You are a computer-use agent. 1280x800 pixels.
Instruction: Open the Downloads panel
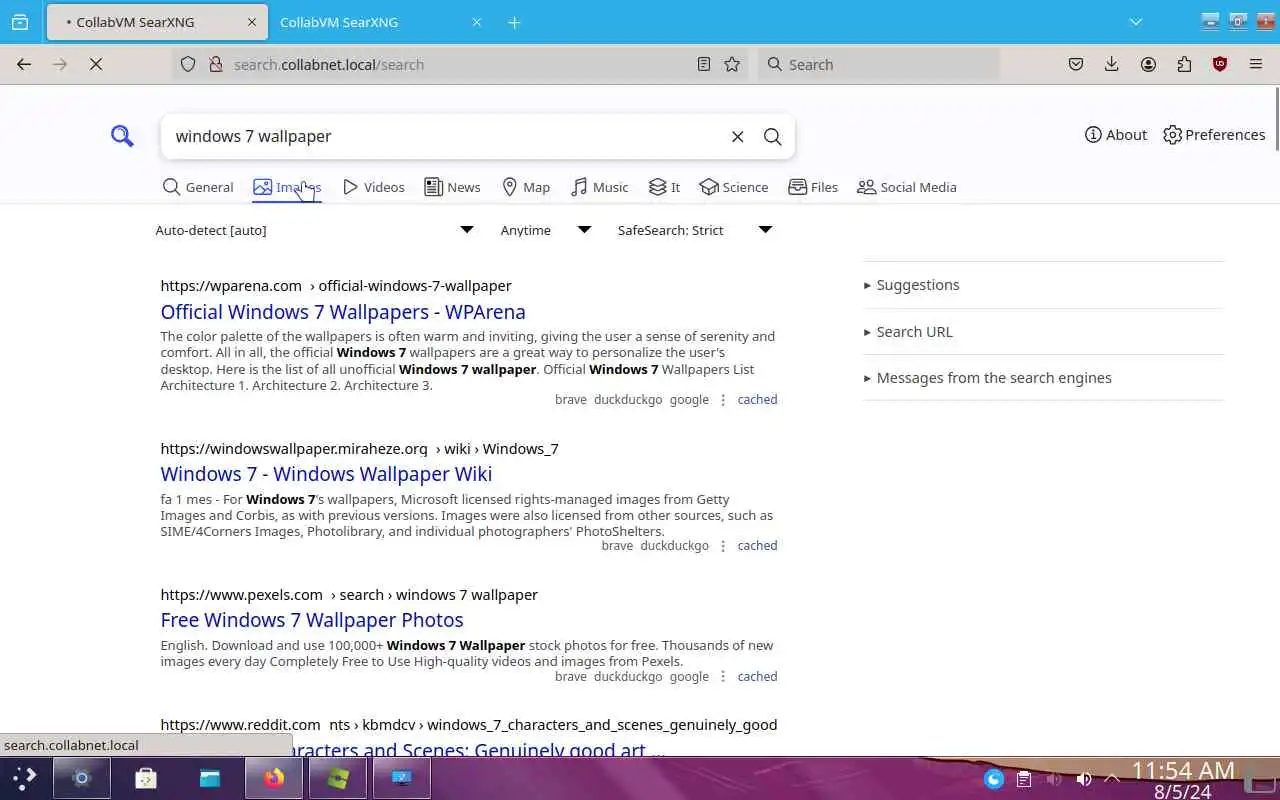[1112, 64]
